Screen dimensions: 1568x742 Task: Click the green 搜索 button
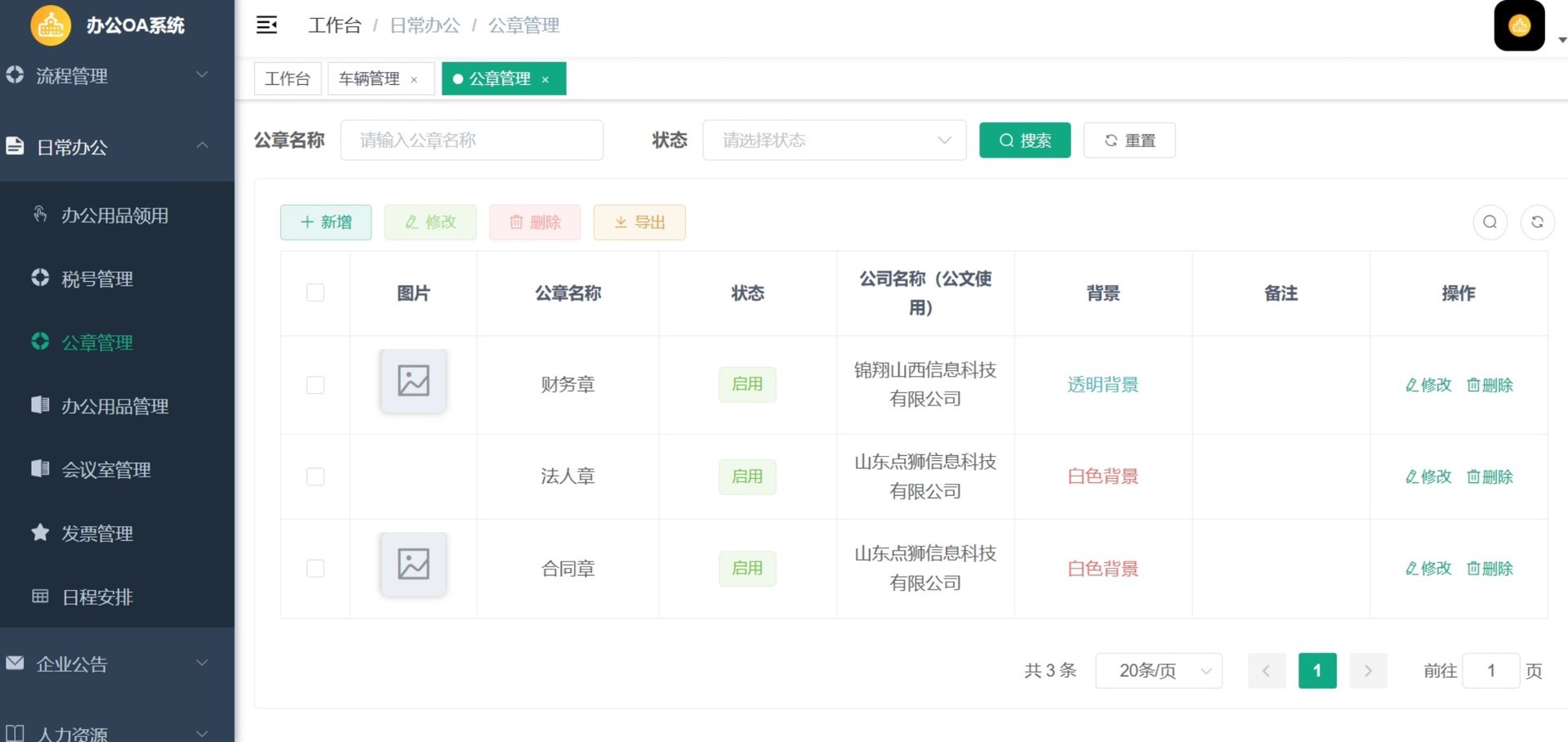[x=1024, y=141]
